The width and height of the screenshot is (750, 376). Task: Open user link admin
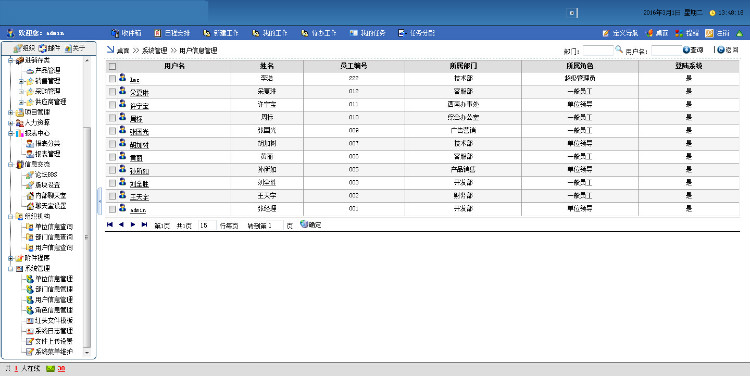(x=138, y=210)
